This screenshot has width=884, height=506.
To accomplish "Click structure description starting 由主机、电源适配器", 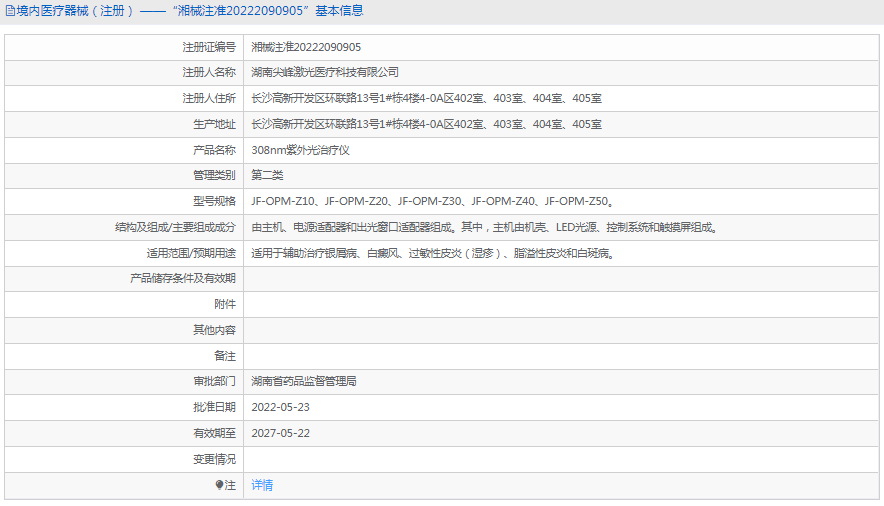I will [484, 228].
